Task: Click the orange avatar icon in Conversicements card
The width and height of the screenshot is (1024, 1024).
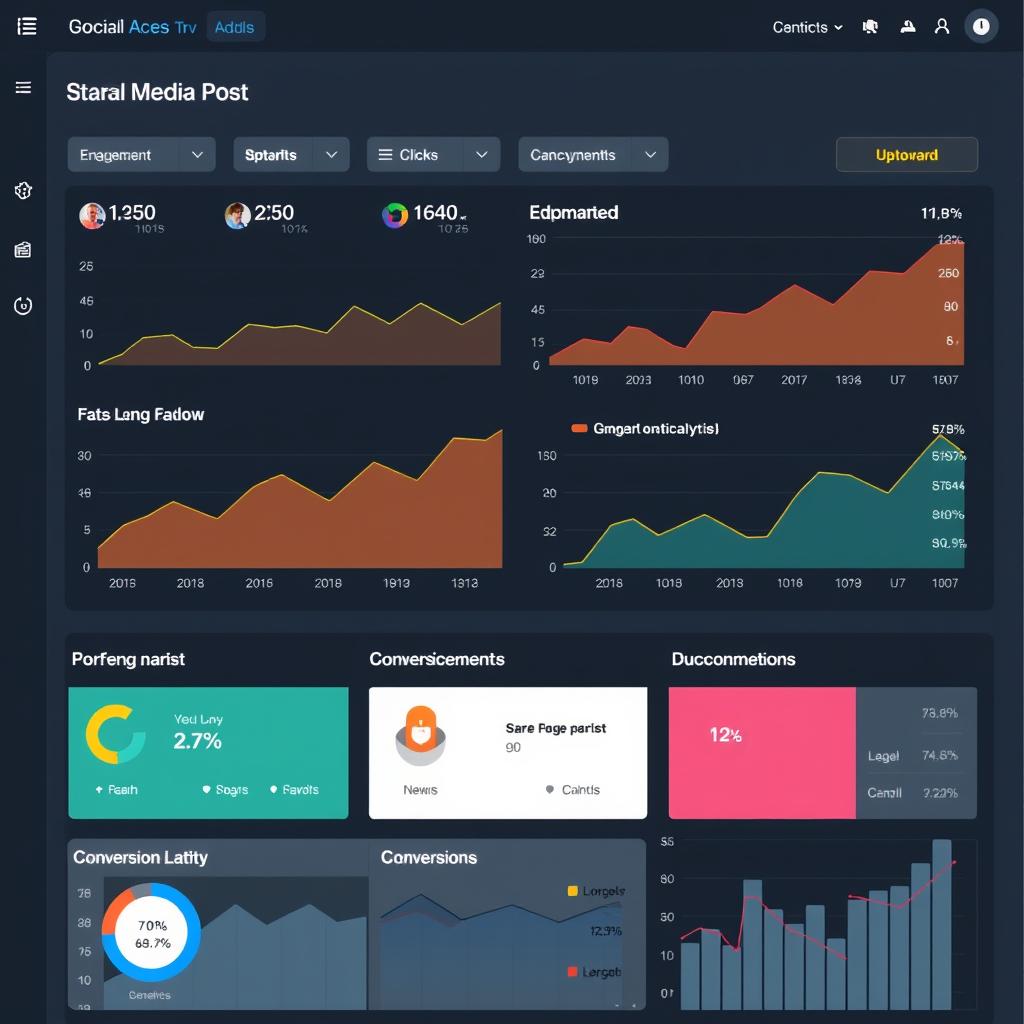Action: pyautogui.click(x=421, y=732)
